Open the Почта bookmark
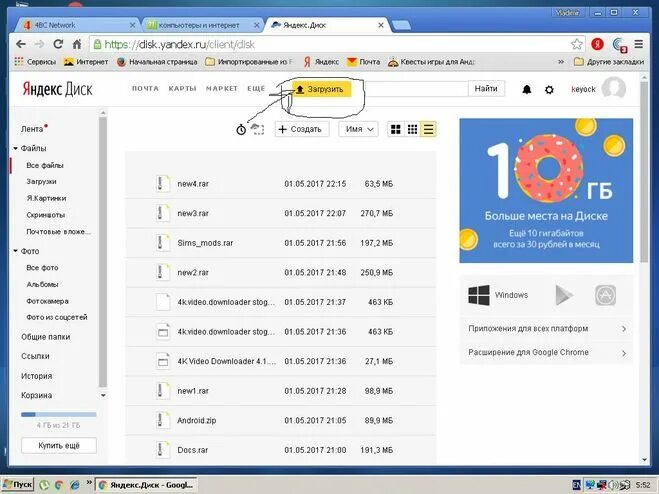 click(x=364, y=62)
